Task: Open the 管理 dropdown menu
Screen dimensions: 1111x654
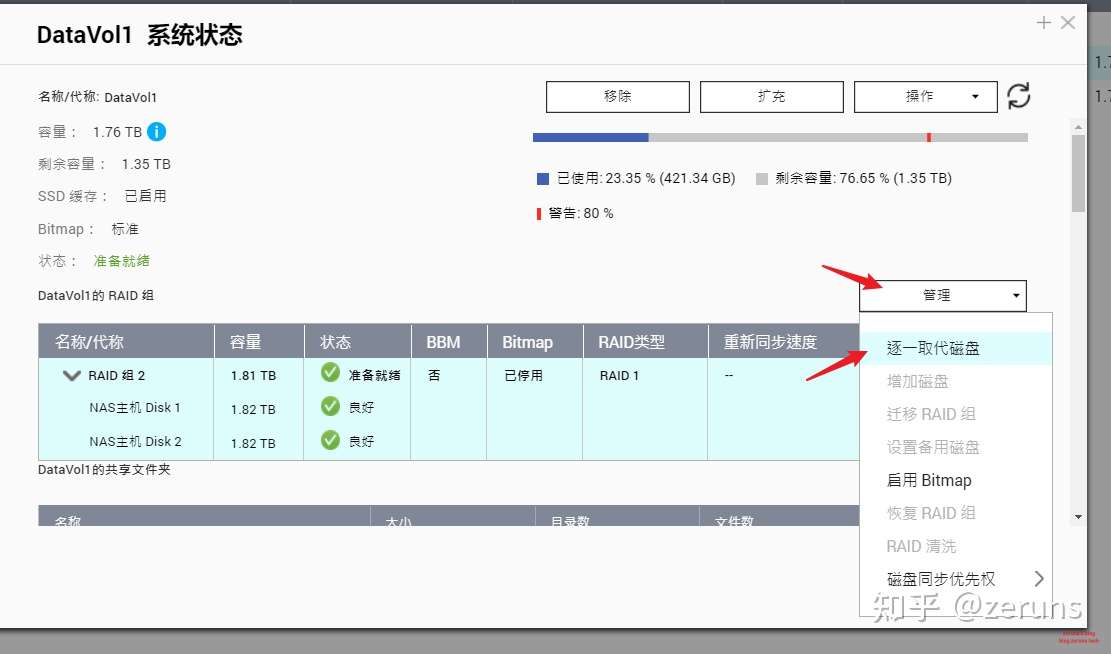Action: 941,295
